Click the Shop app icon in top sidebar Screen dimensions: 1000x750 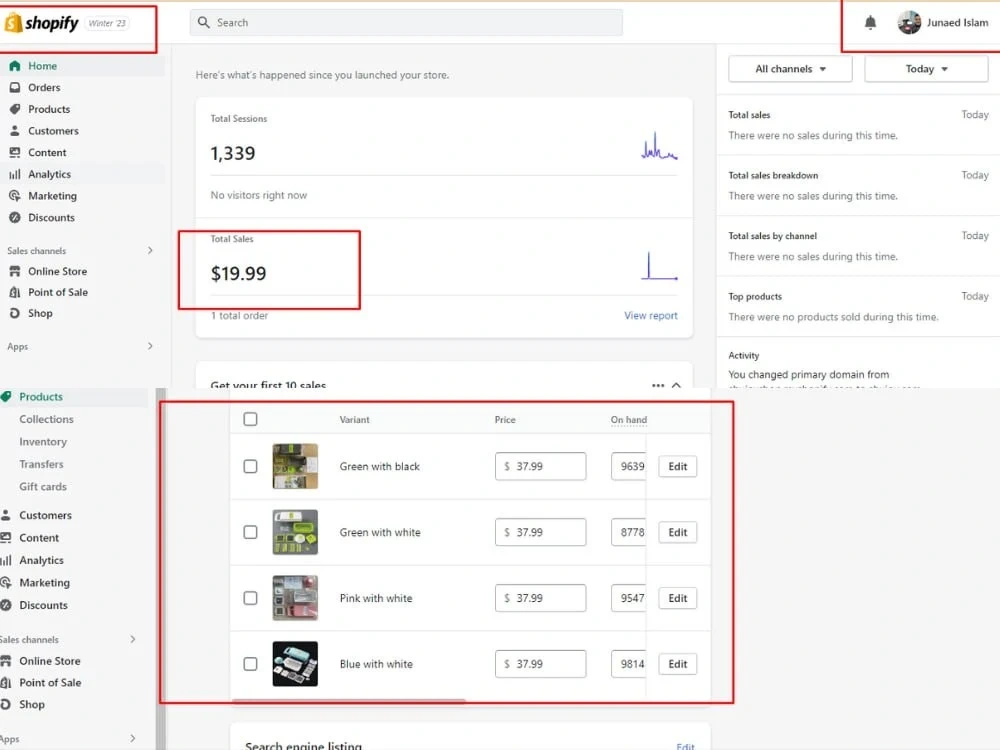coord(15,313)
